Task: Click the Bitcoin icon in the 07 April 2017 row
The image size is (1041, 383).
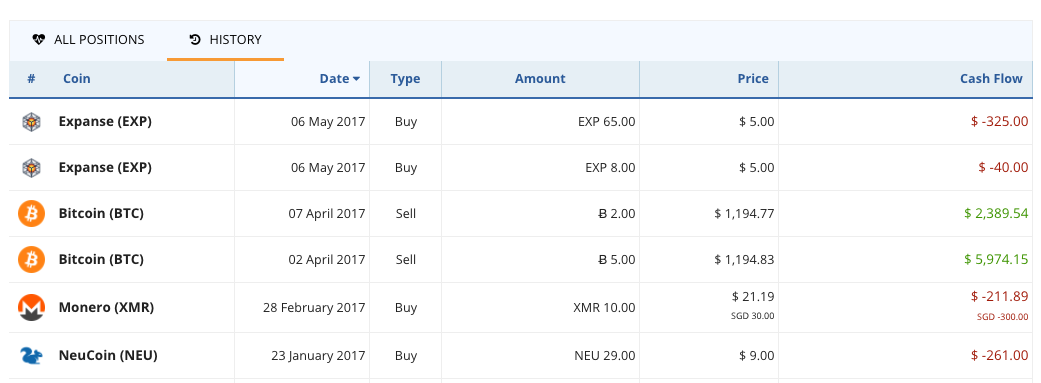Action: [31, 214]
